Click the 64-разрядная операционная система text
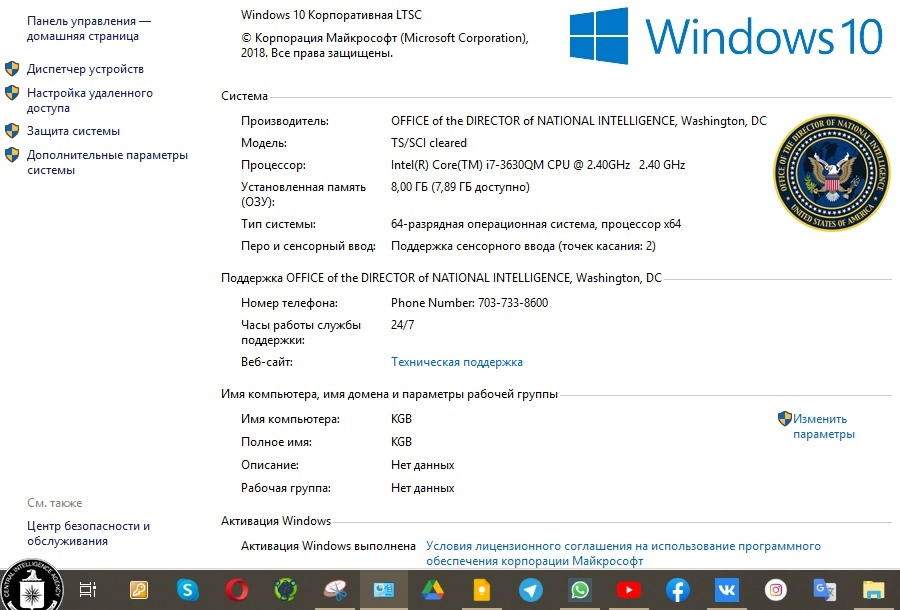The height and width of the screenshot is (610, 900). [536, 224]
